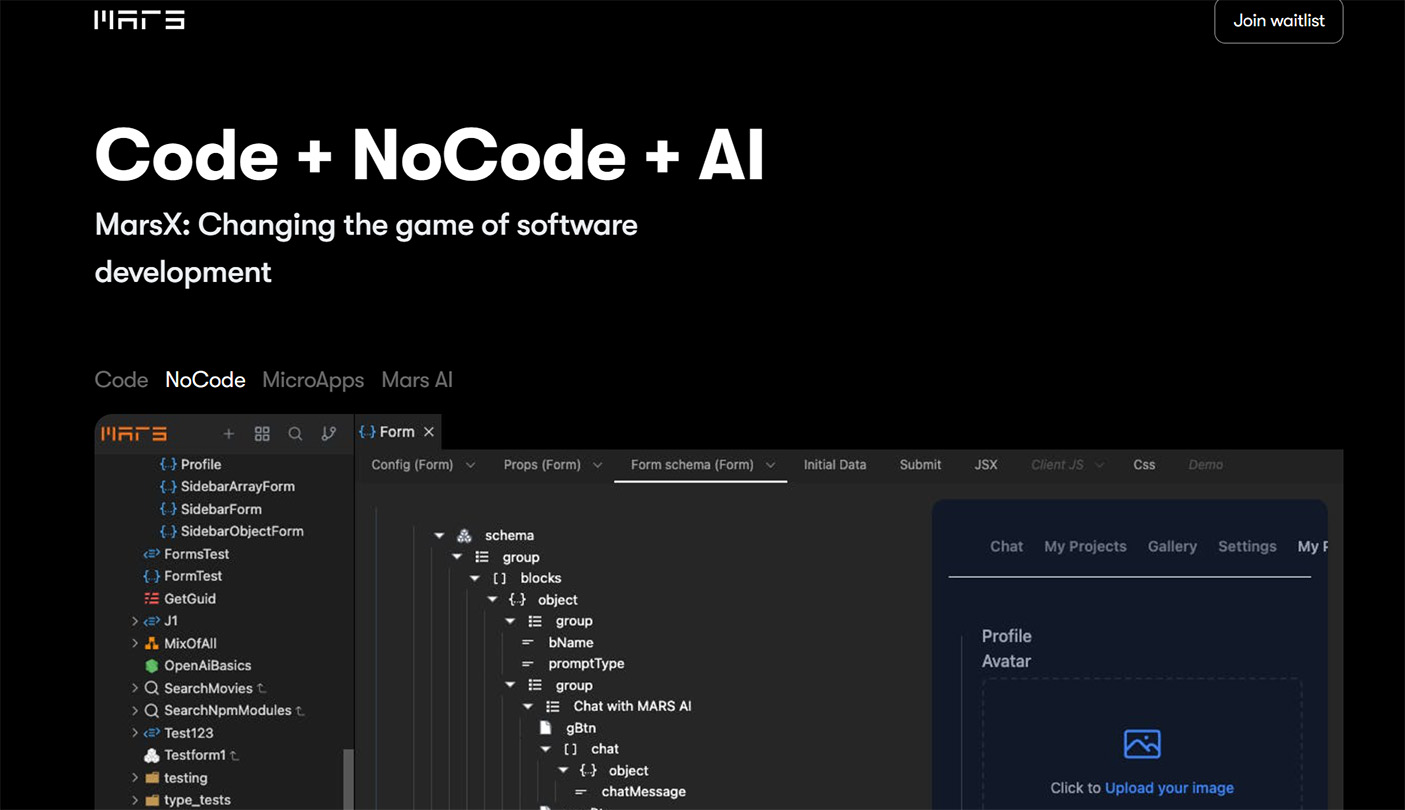Collapse the Chat with MARS AI group
Screen dimensions: 1405x810
528,707
